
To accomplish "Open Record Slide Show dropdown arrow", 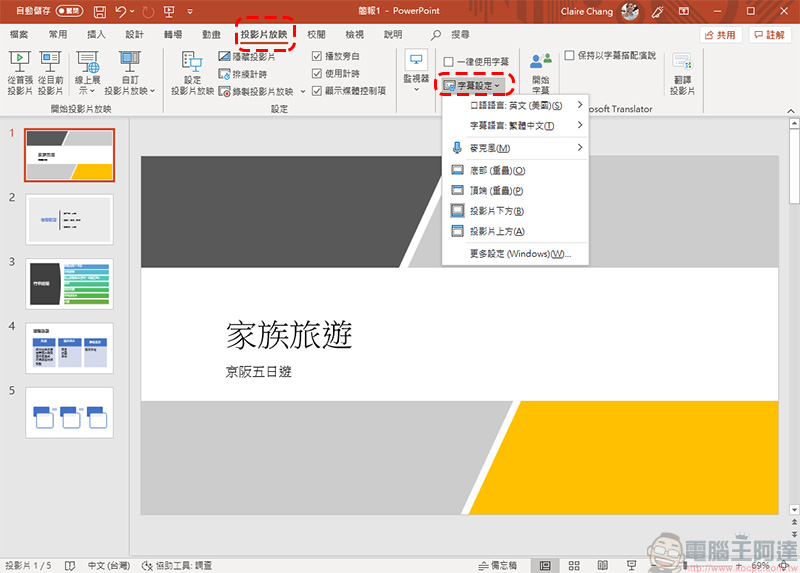I will (x=303, y=92).
